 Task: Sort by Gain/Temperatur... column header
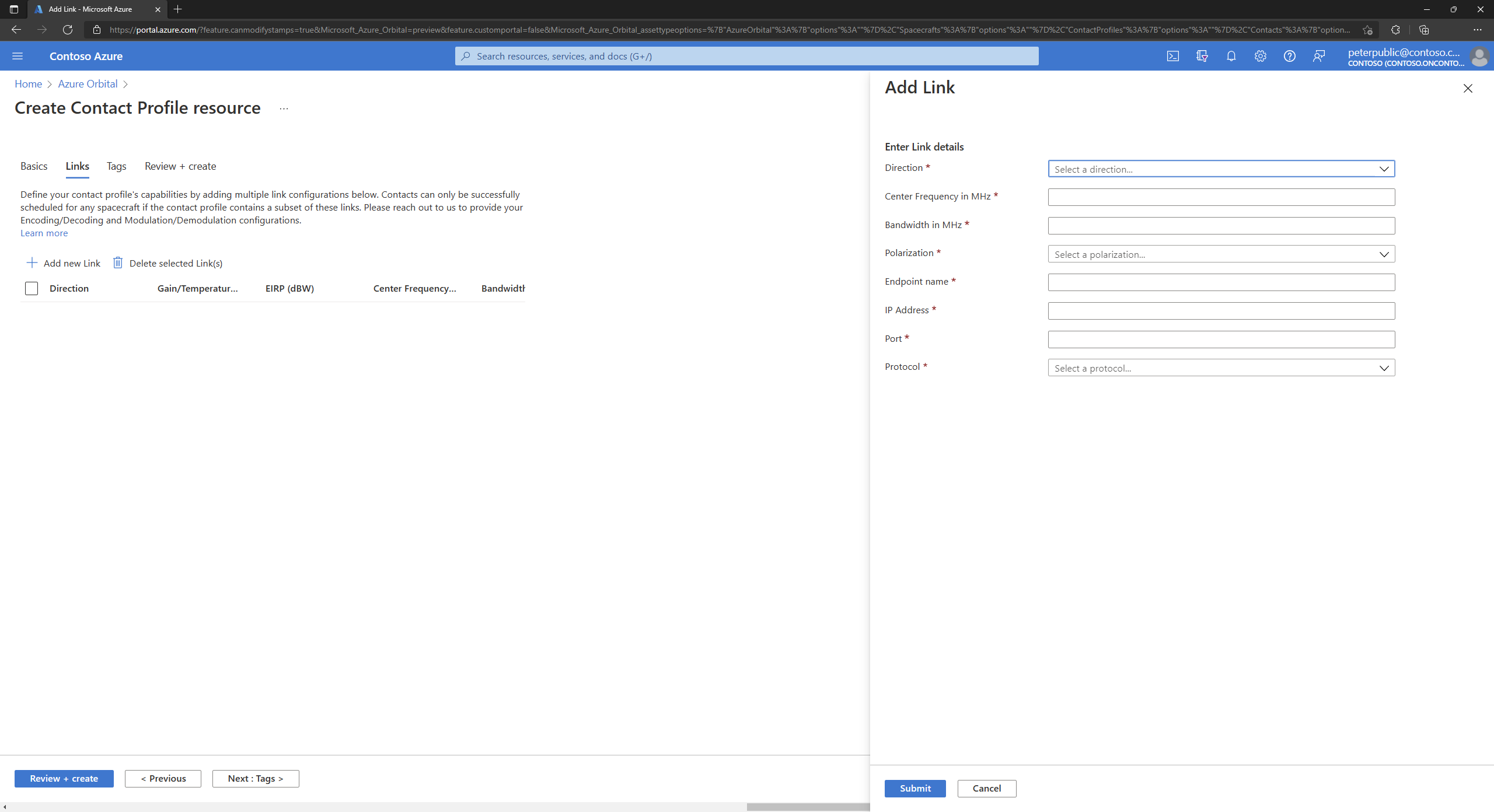197,288
